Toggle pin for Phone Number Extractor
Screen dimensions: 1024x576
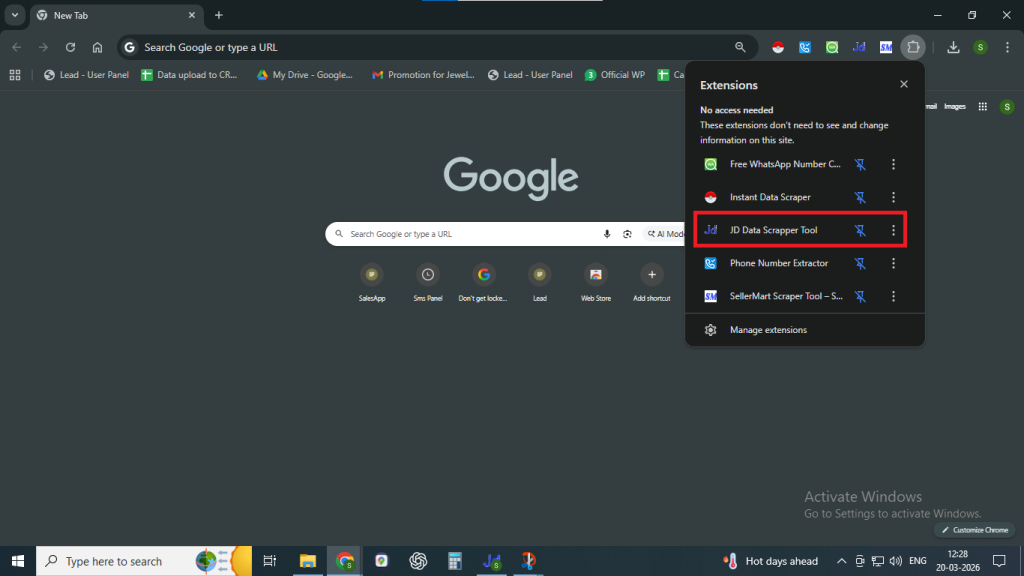(859, 263)
